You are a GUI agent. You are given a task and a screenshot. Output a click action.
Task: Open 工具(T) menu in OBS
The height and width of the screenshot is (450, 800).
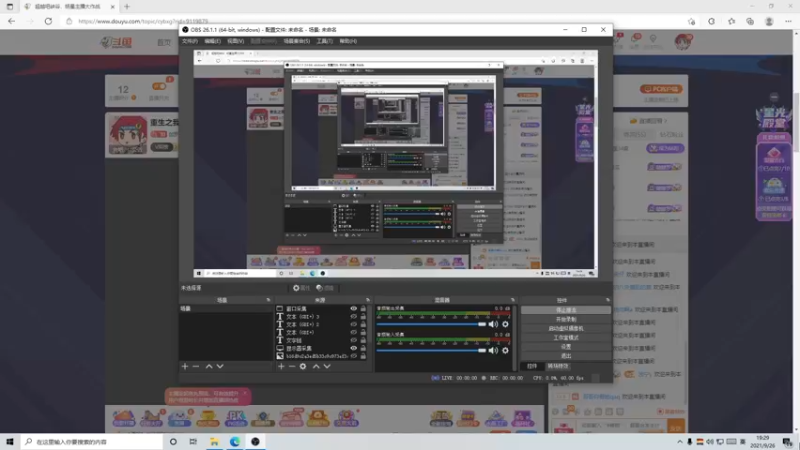(x=324, y=41)
